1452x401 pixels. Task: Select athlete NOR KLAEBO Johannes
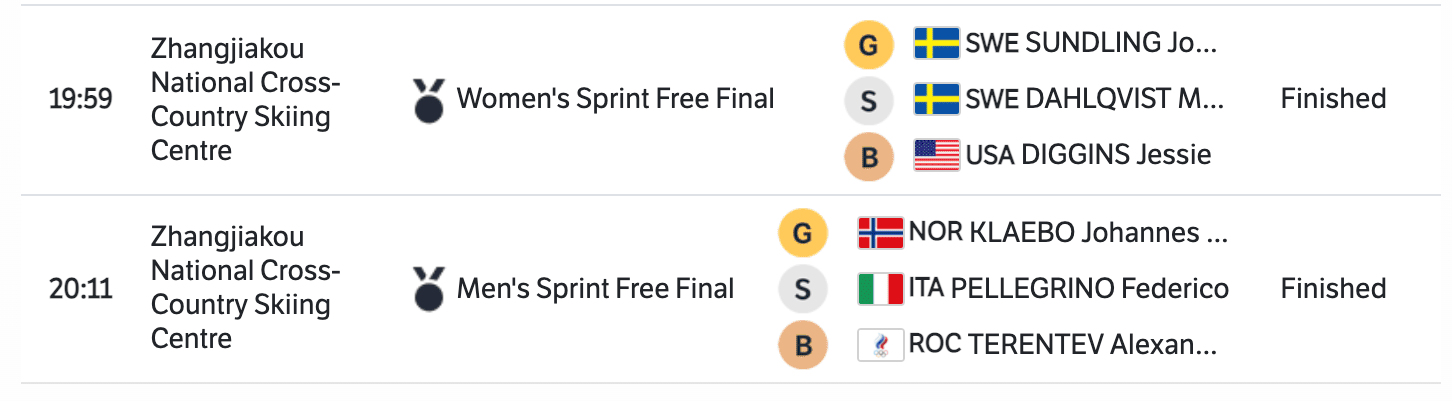(1067, 234)
